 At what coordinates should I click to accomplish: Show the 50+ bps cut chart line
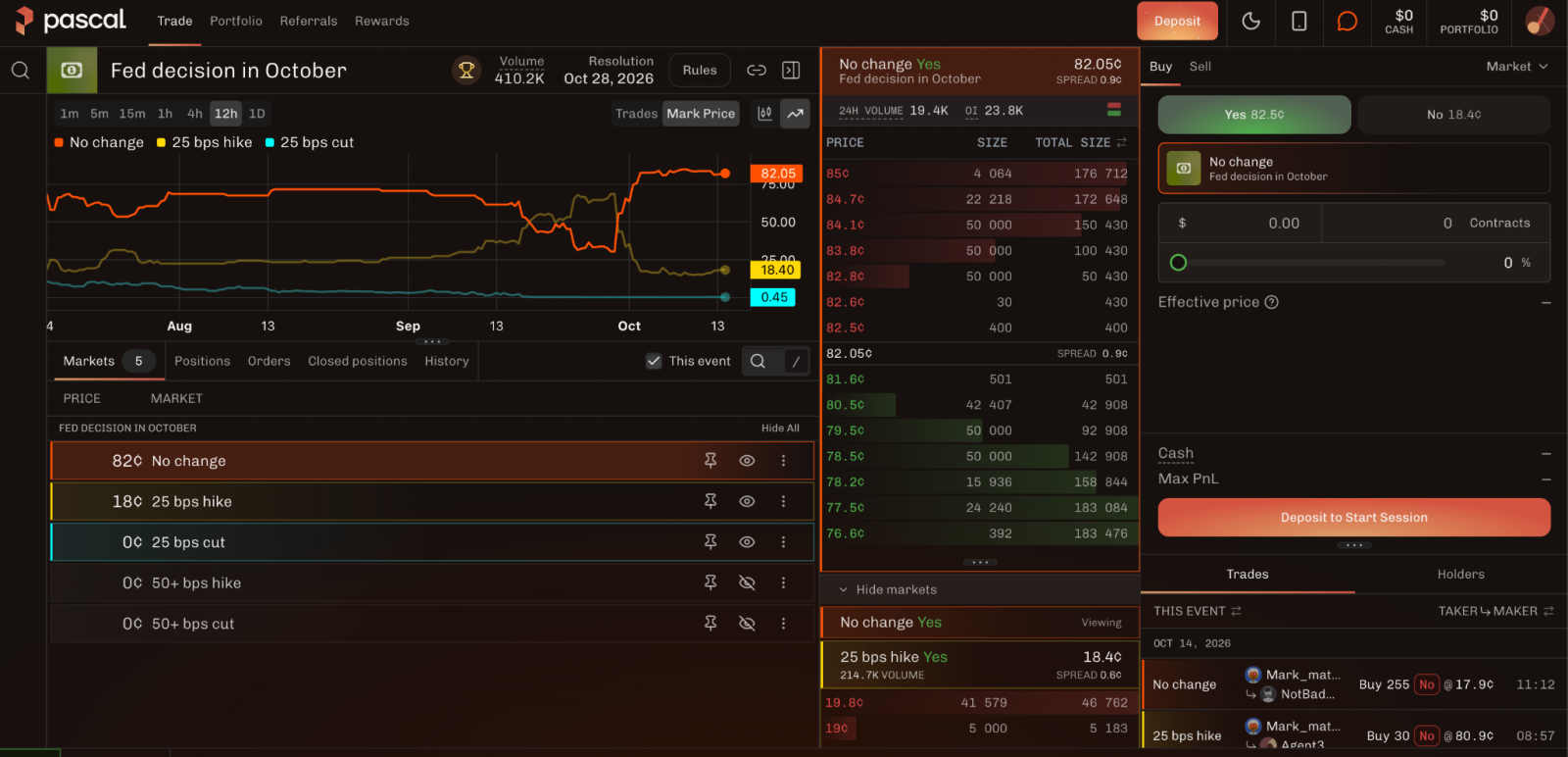[747, 624]
